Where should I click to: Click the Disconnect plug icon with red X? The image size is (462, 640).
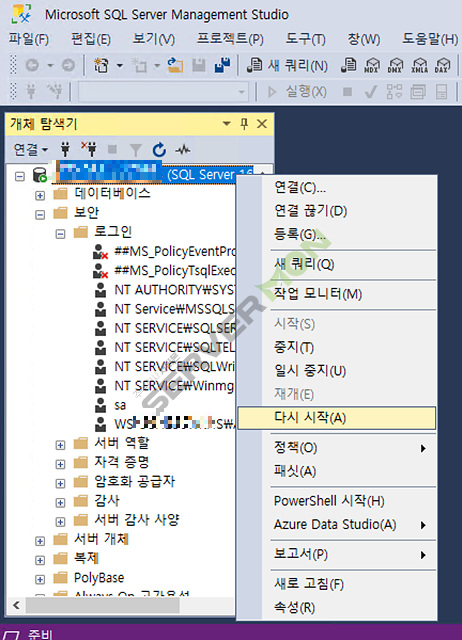88,149
